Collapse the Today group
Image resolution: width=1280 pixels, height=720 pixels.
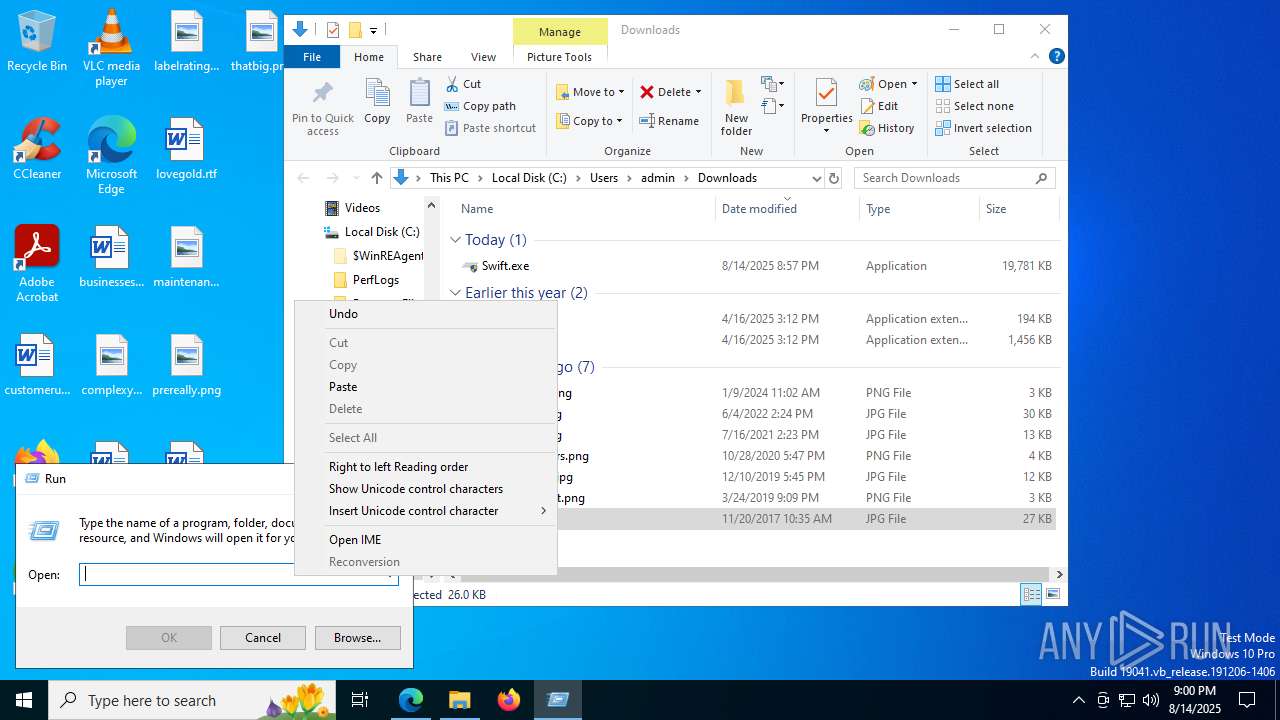pyautogui.click(x=455, y=240)
